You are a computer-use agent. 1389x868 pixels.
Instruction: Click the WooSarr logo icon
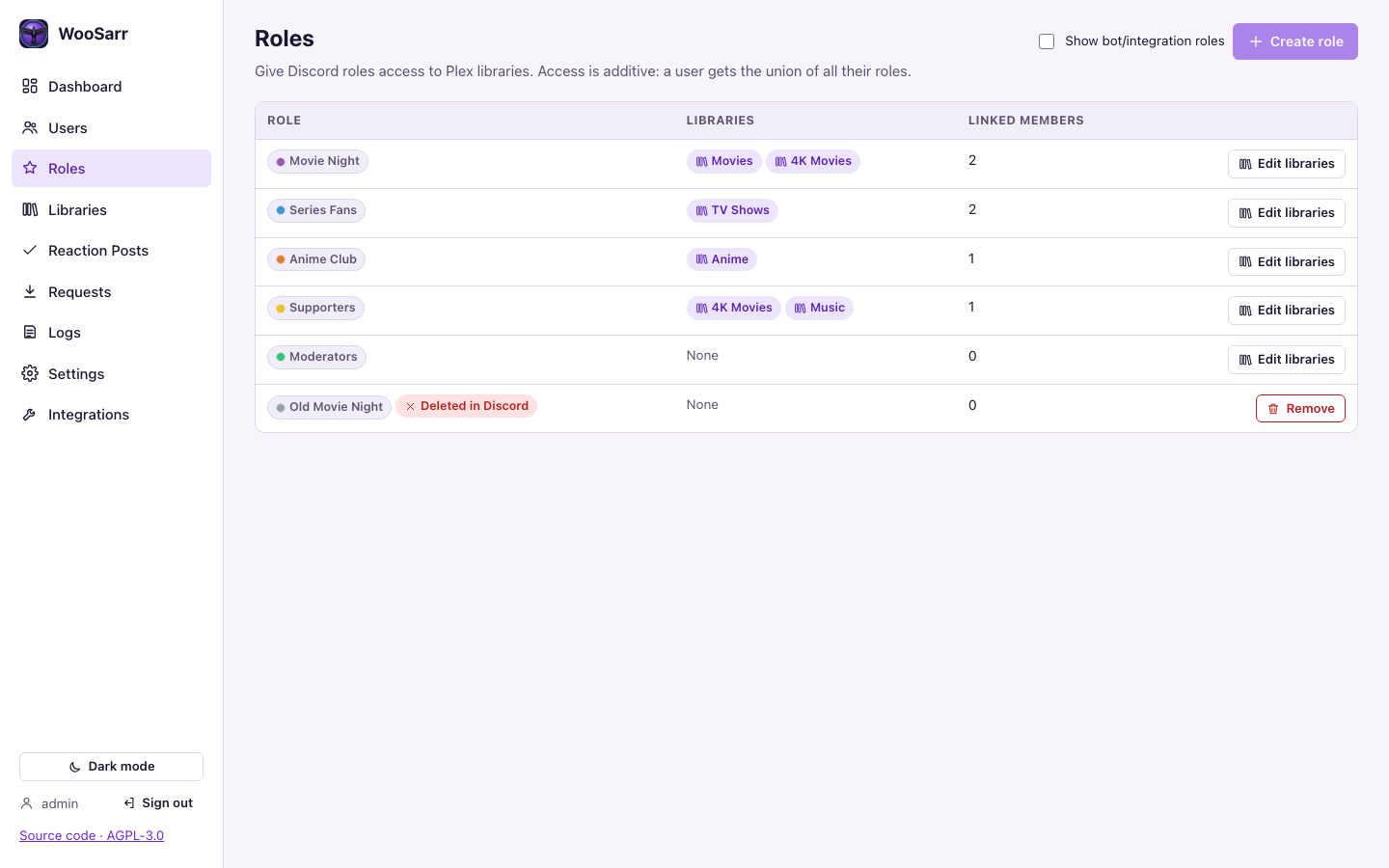(34, 34)
